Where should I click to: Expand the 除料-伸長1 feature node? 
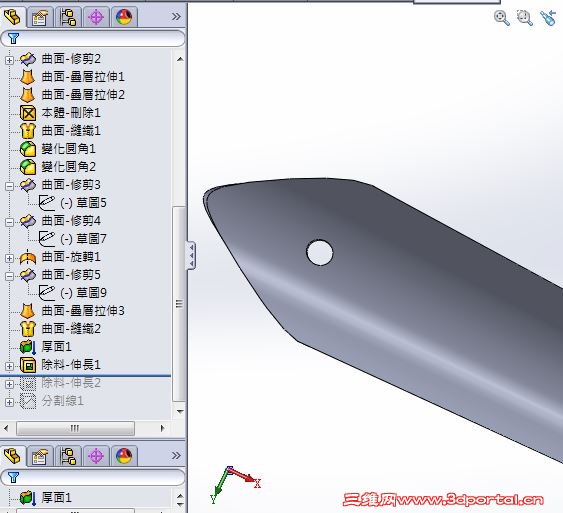pos(9,366)
